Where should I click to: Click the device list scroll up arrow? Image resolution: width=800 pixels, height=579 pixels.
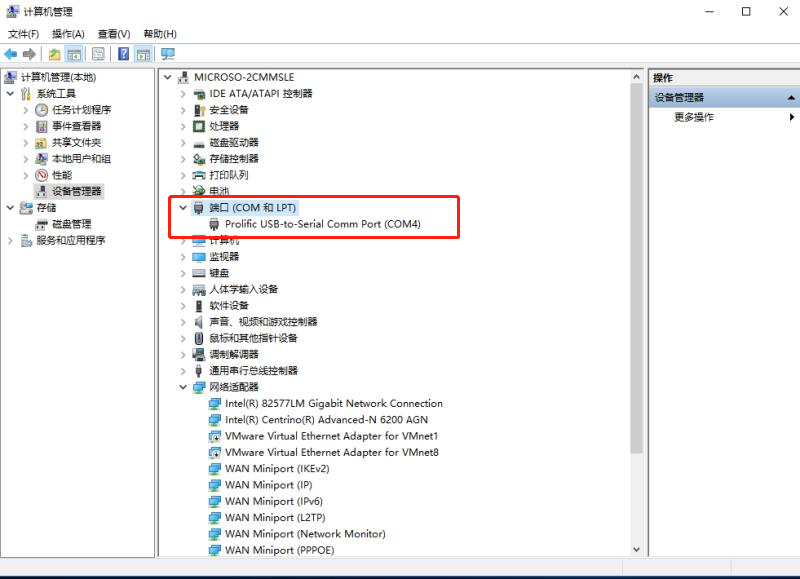point(636,77)
